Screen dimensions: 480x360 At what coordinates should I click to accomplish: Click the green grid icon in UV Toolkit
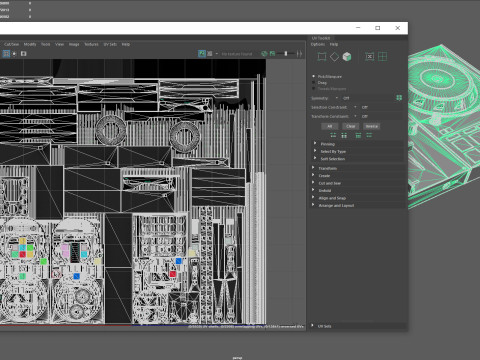coord(382,57)
